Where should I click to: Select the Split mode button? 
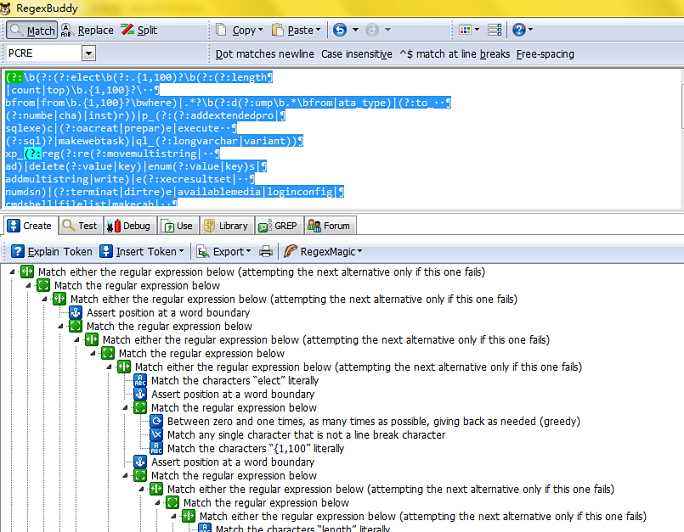click(x=139, y=31)
